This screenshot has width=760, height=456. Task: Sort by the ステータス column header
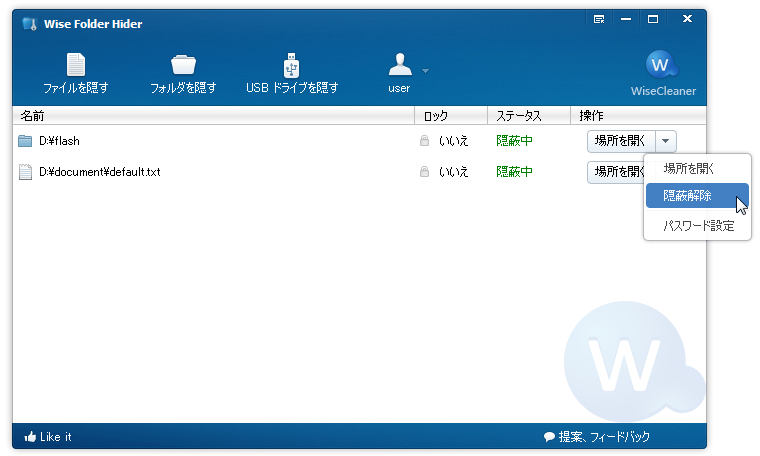(x=529, y=115)
